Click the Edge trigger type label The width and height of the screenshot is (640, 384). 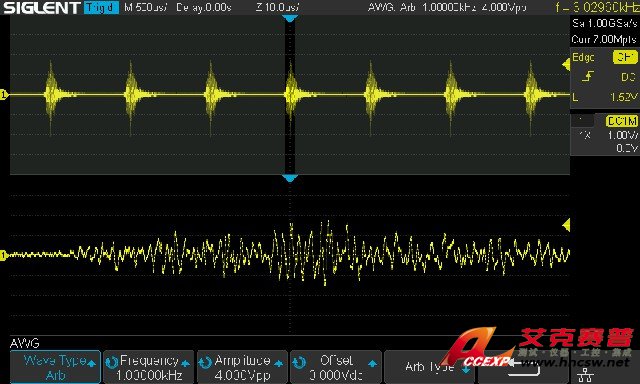tap(583, 58)
